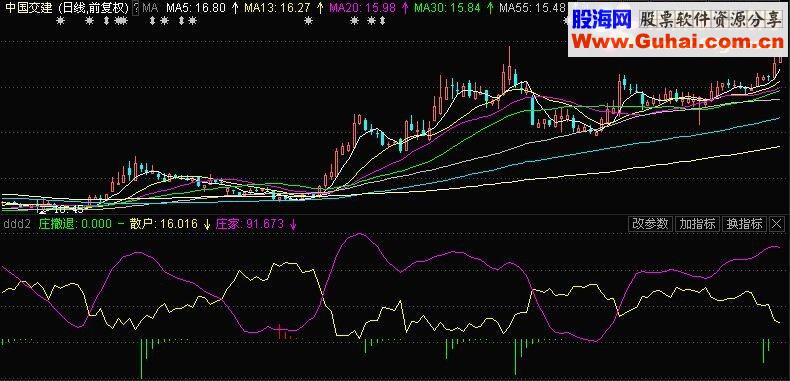Click the star info marker under MA13 label
This screenshot has height=381, width=790.
[309, 21]
